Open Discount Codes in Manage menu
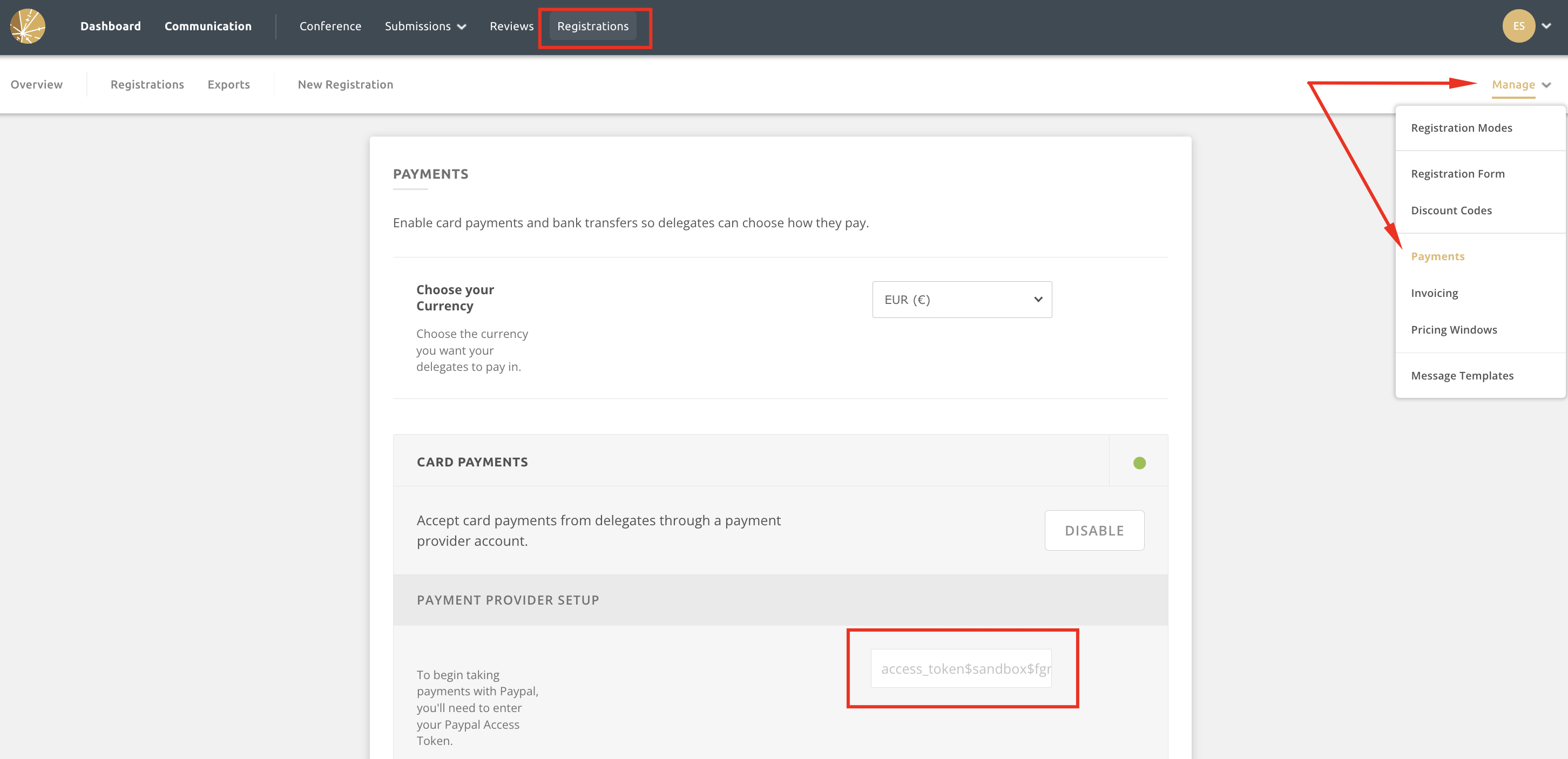 pos(1451,211)
